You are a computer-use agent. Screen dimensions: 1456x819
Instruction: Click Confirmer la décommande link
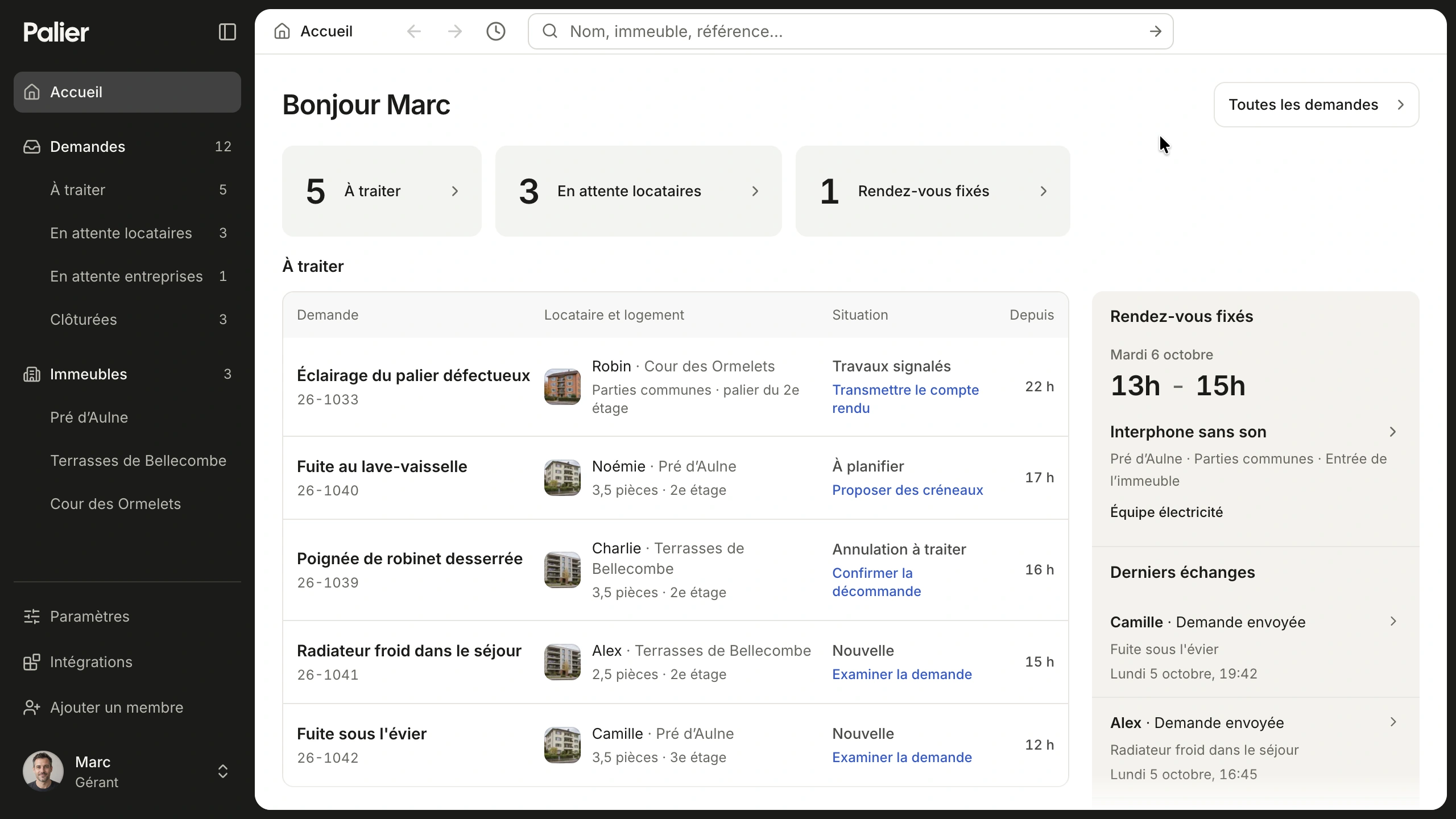(876, 582)
